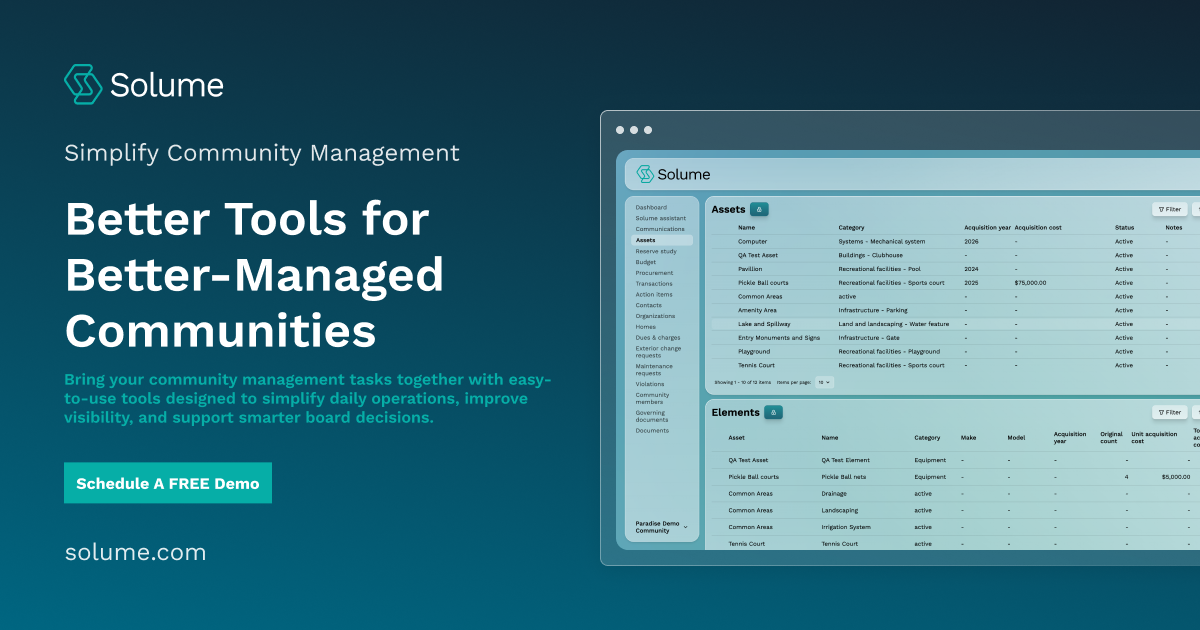Select the Computer asset row
Screen dimensions: 1200x630
coord(955,241)
